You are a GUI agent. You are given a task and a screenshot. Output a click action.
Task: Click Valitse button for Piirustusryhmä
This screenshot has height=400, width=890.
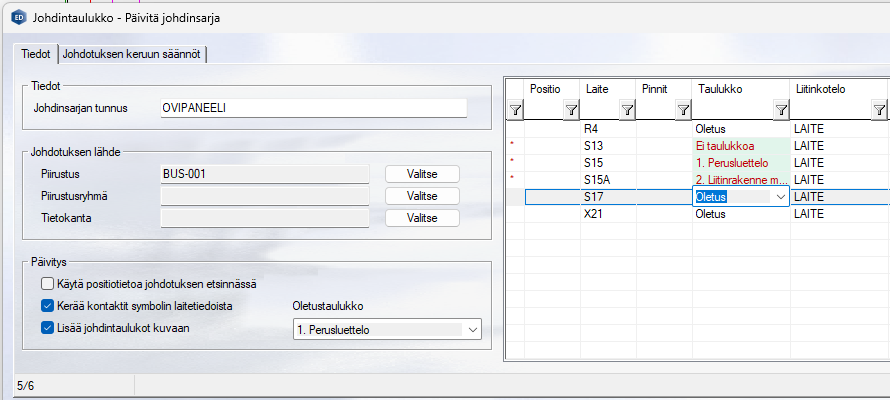tap(422, 196)
